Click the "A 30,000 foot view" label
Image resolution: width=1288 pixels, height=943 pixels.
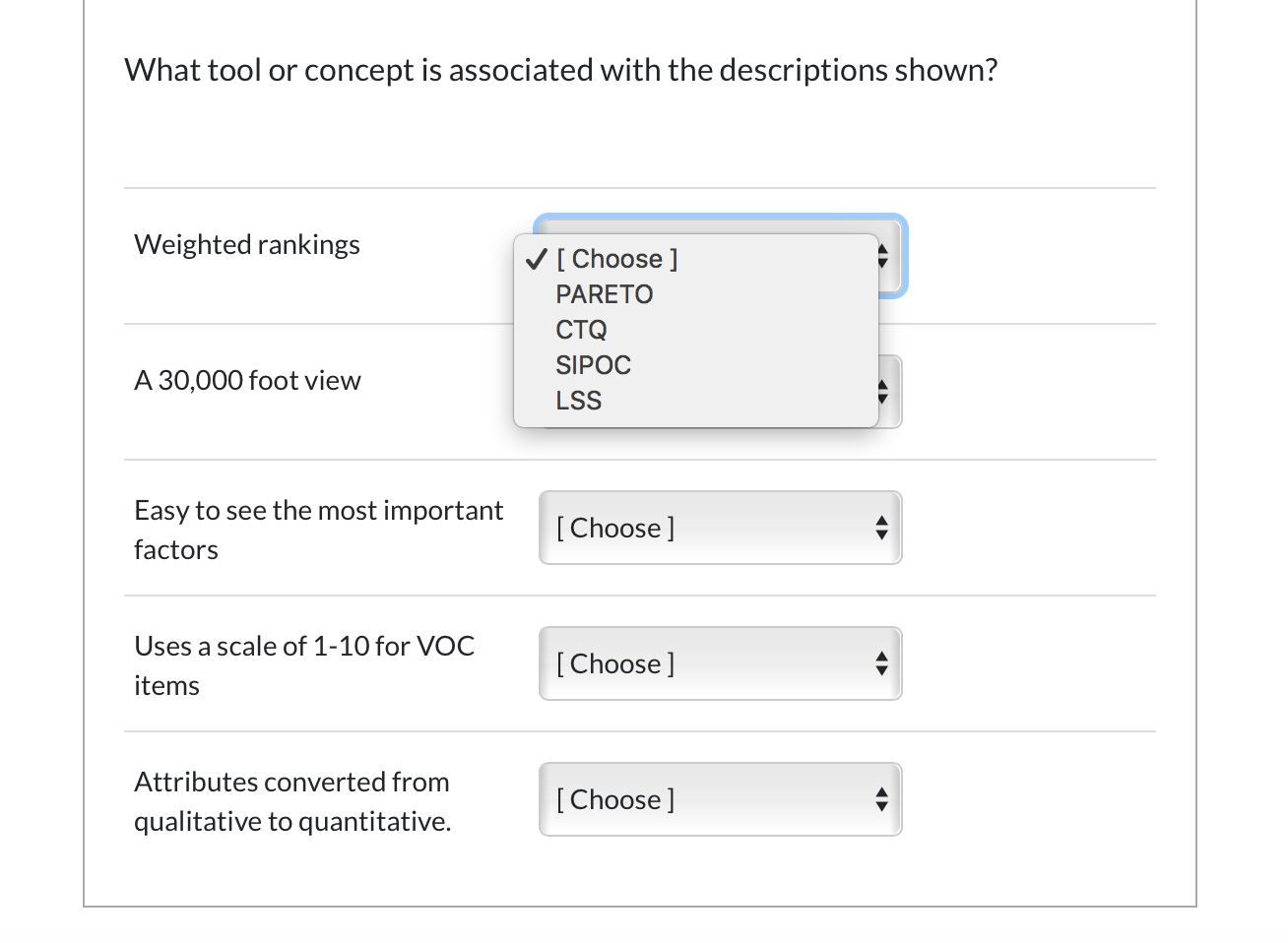click(x=247, y=380)
